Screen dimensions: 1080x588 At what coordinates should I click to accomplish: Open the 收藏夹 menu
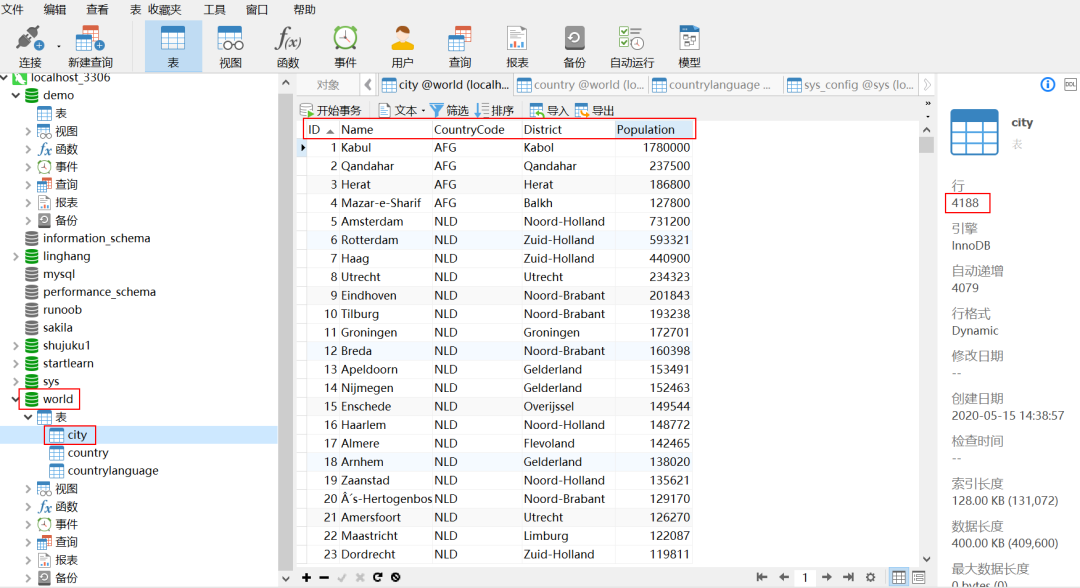[165, 10]
